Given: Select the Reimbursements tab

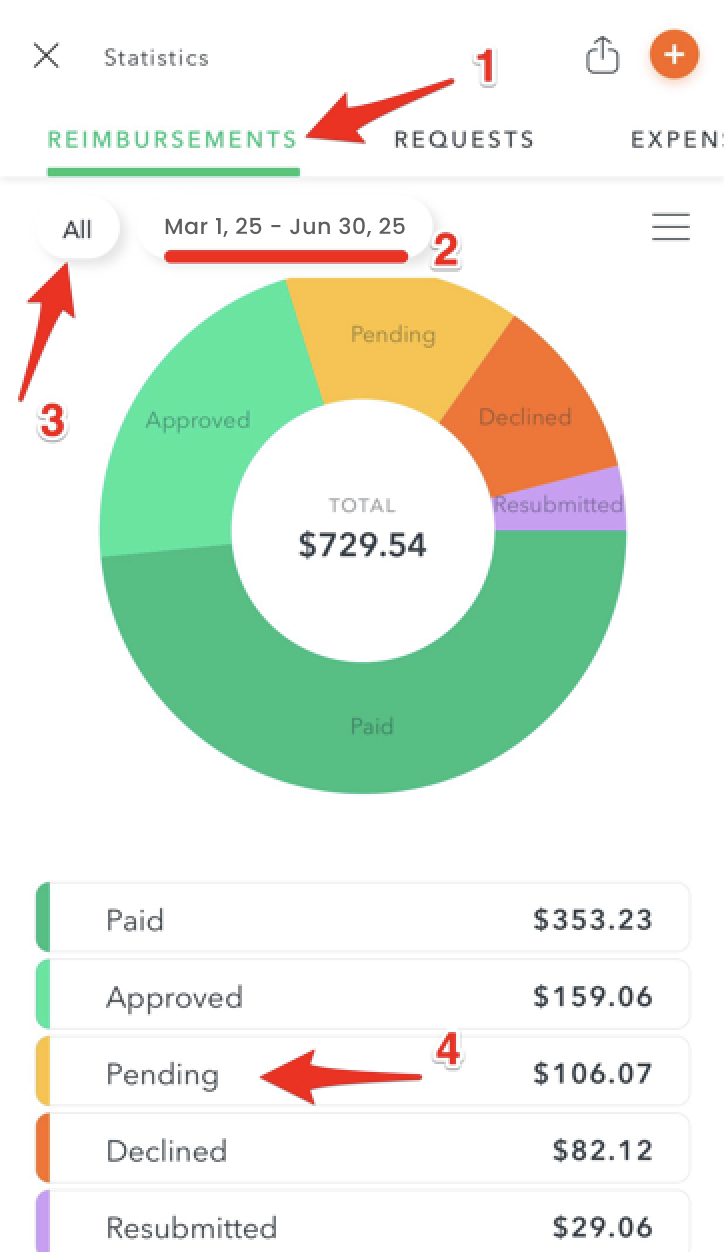Looking at the screenshot, I should (x=173, y=140).
